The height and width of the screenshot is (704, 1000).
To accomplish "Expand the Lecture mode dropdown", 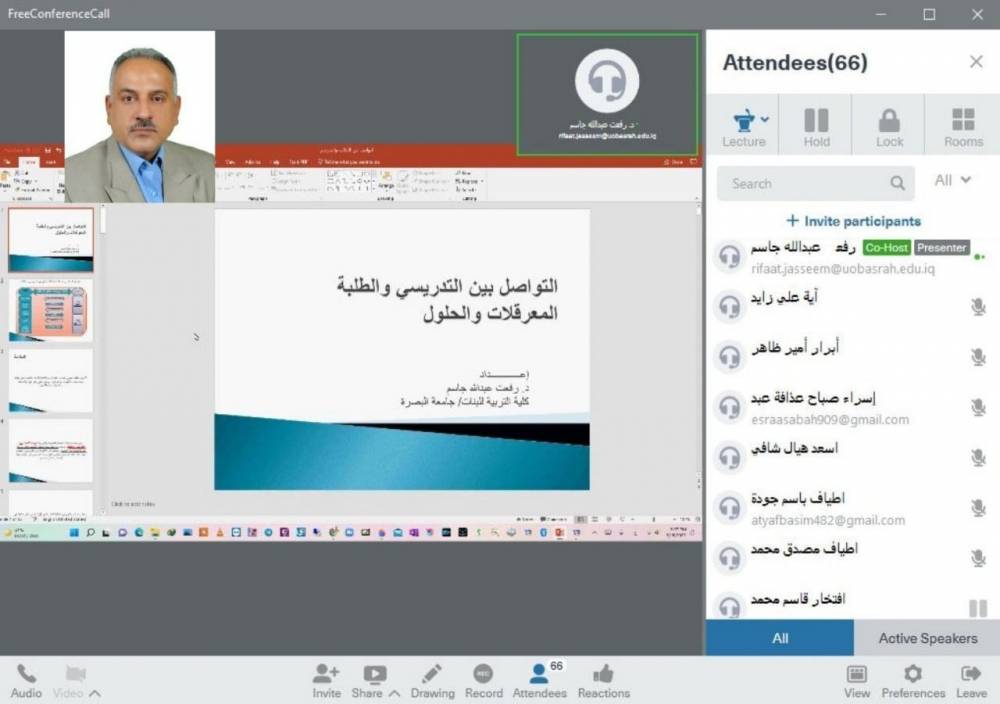I will (x=765, y=119).
